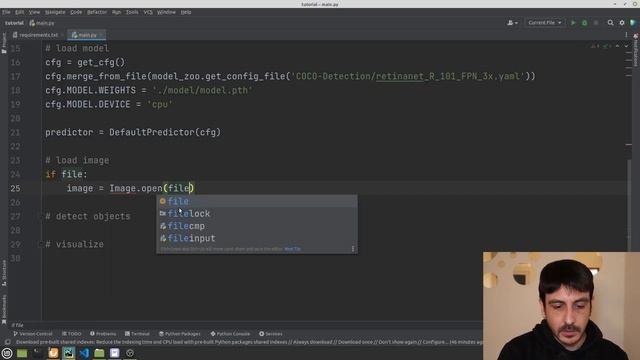The image size is (640, 360).
Task: Open the completion popup's three-dot options
Action: coord(353,249)
